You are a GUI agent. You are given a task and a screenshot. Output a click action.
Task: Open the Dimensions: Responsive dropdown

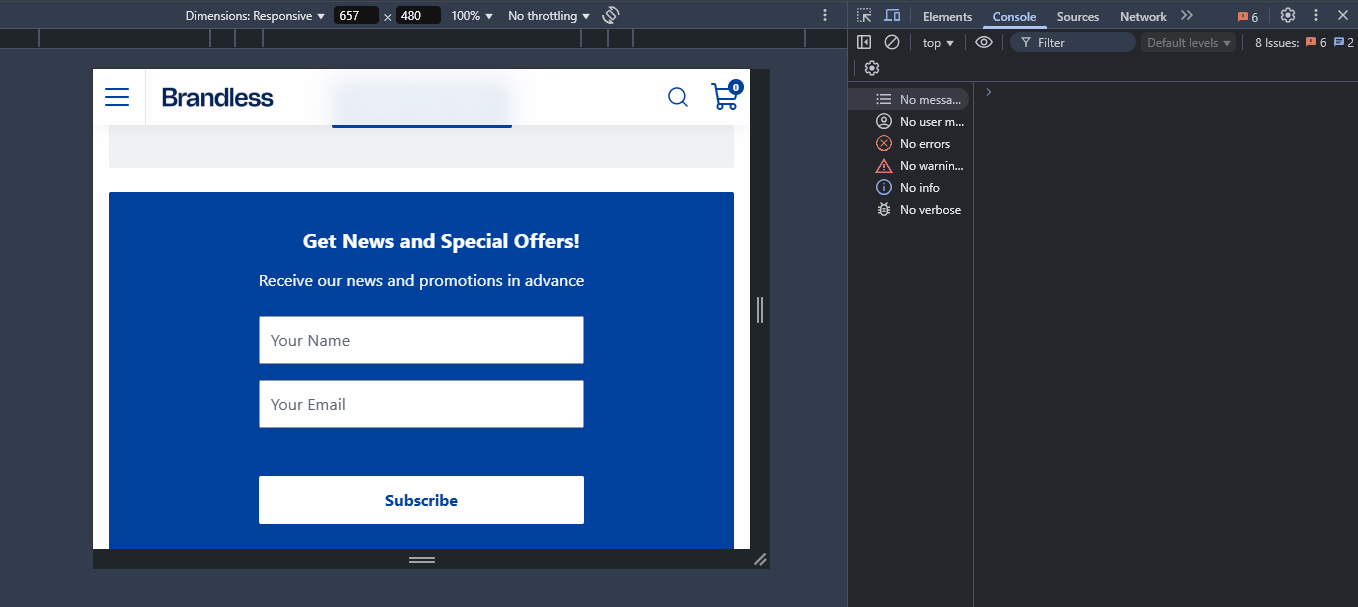255,16
